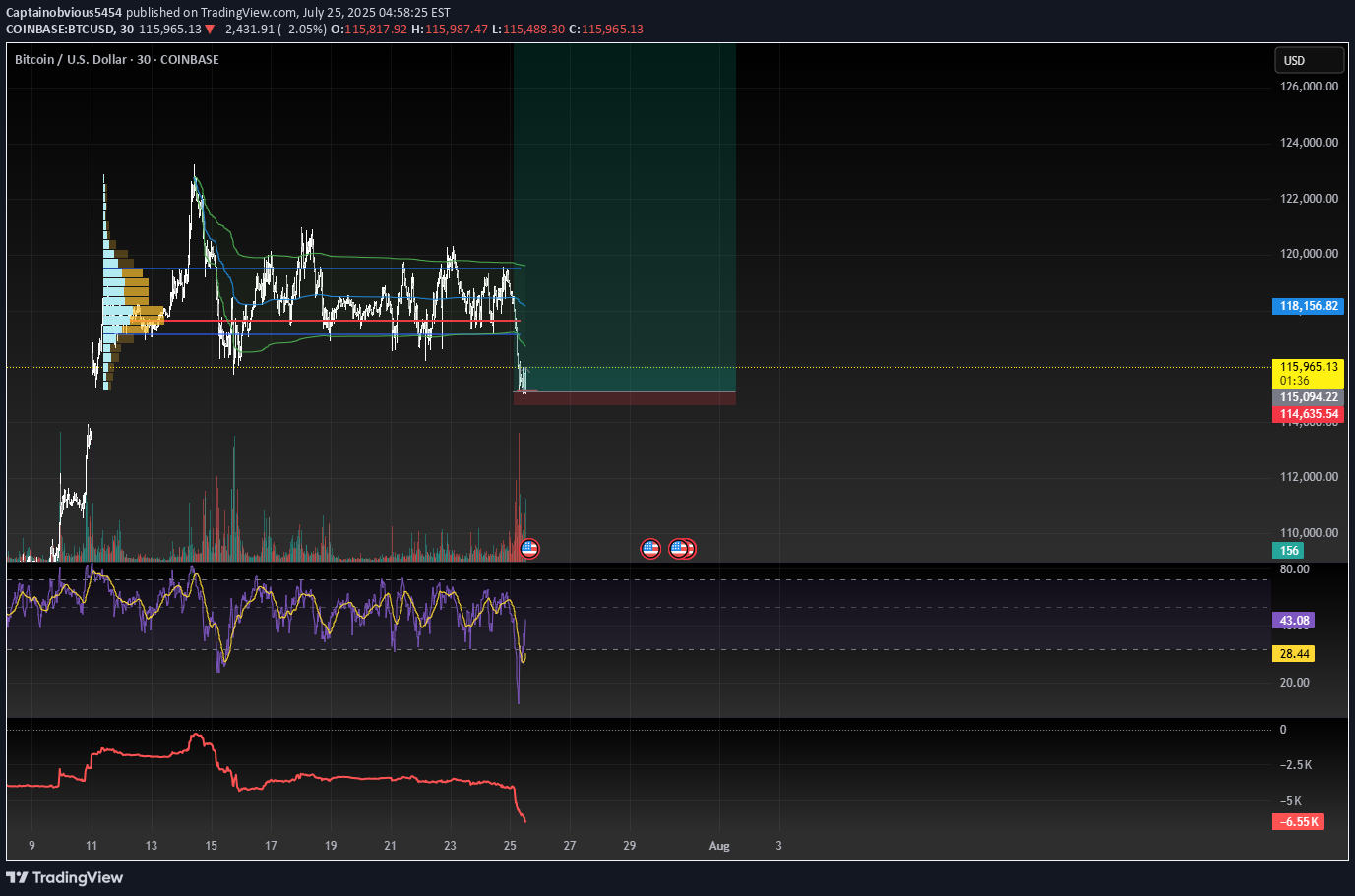Click the gray 115,094.22 price label
The height and width of the screenshot is (896, 1355).
[x=1308, y=397]
